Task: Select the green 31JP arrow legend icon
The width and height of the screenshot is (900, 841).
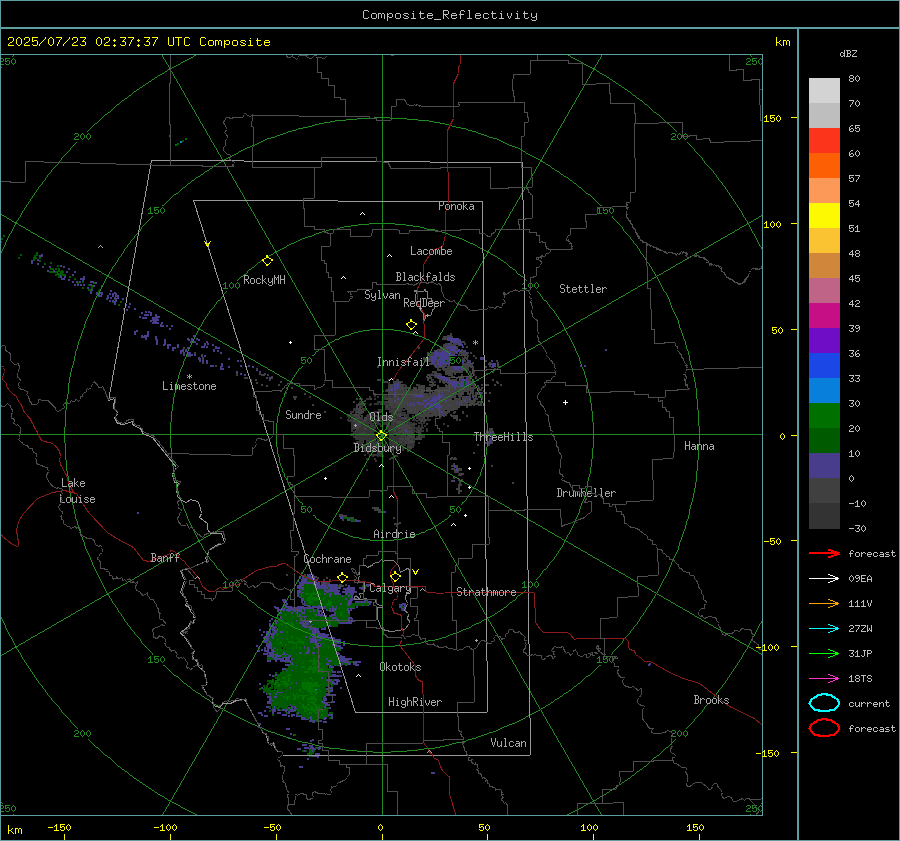Action: [x=824, y=653]
